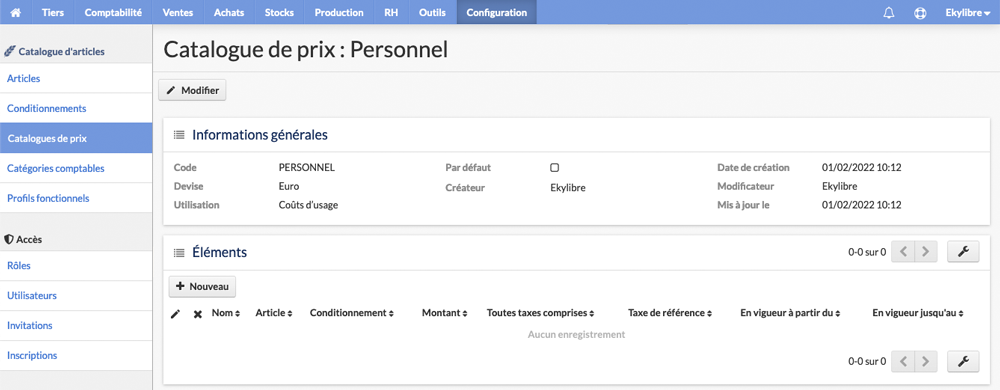Open the help lifebuoy icon

click(920, 13)
